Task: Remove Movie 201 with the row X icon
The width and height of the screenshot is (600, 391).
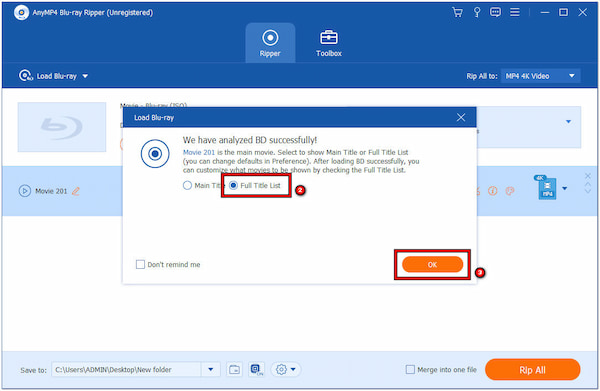Action: coord(588,176)
